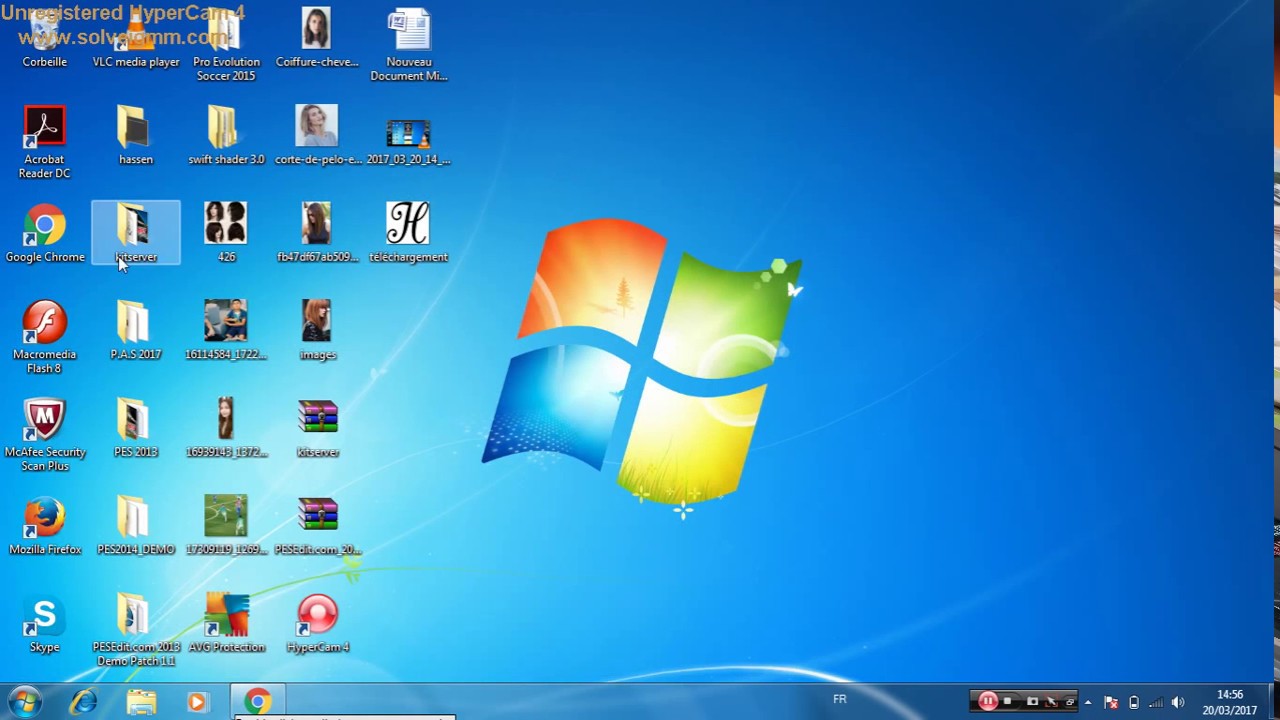The width and height of the screenshot is (1280, 720).
Task: Select the P.A.S 2017 folder
Action: pyautogui.click(x=135, y=331)
